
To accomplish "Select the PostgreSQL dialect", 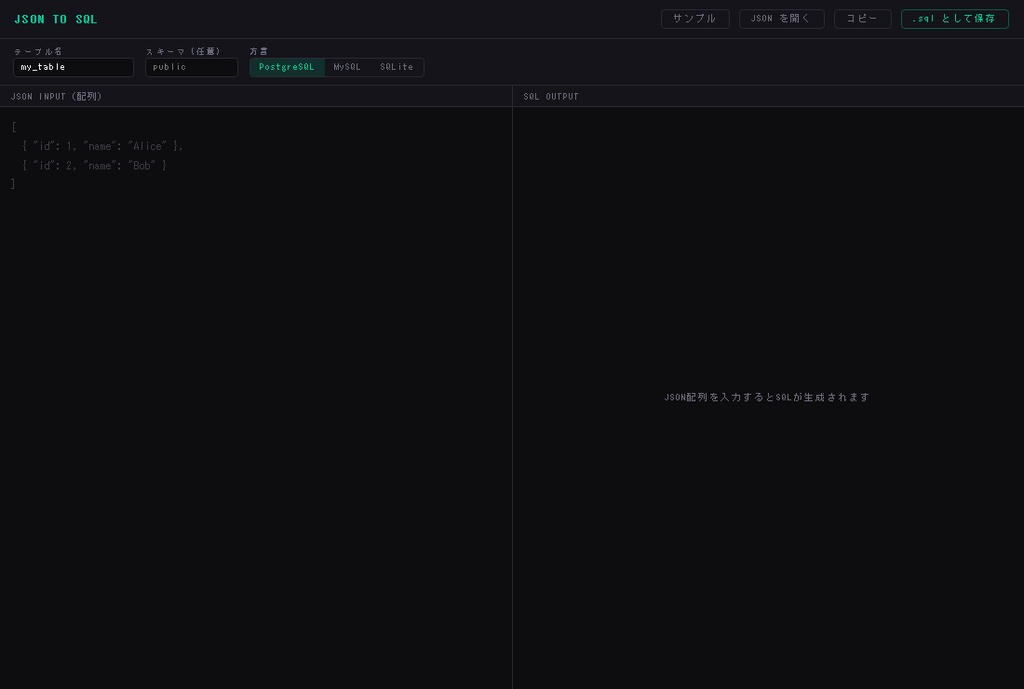I will (x=287, y=67).
